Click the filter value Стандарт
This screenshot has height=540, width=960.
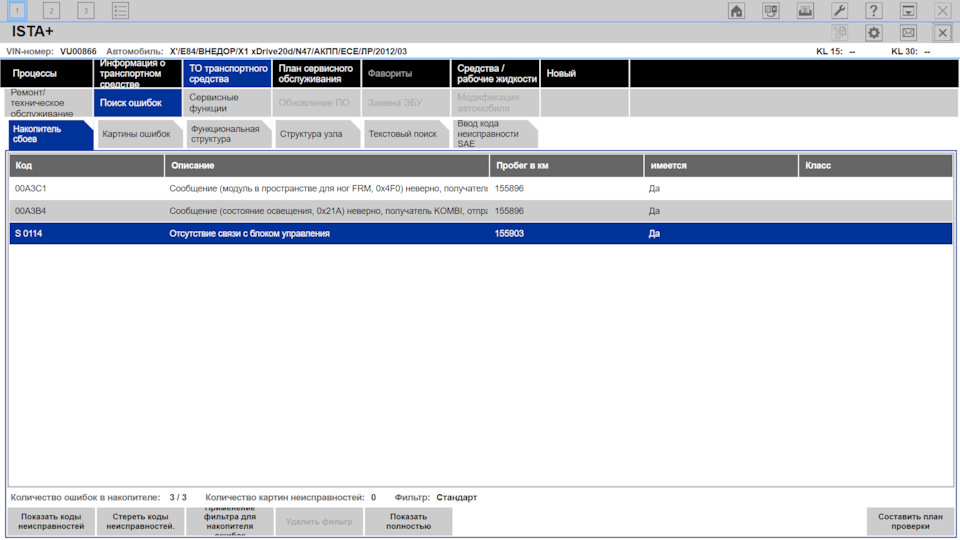pyautogui.click(x=457, y=497)
